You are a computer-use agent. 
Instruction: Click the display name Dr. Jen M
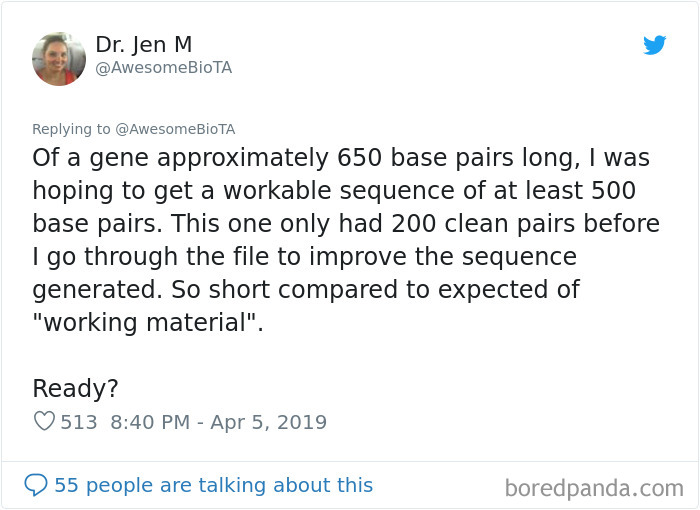pos(144,44)
